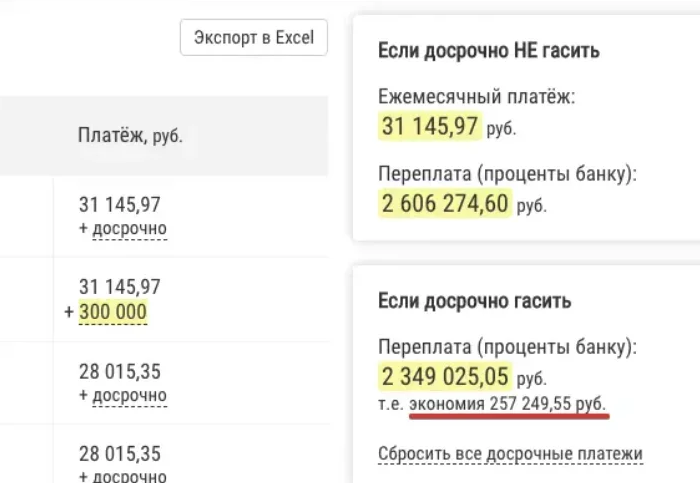Viewport: 700px width, 483px height.
Task: Click the 31 145,97 amount above 300 000
Action: [x=120, y=287]
